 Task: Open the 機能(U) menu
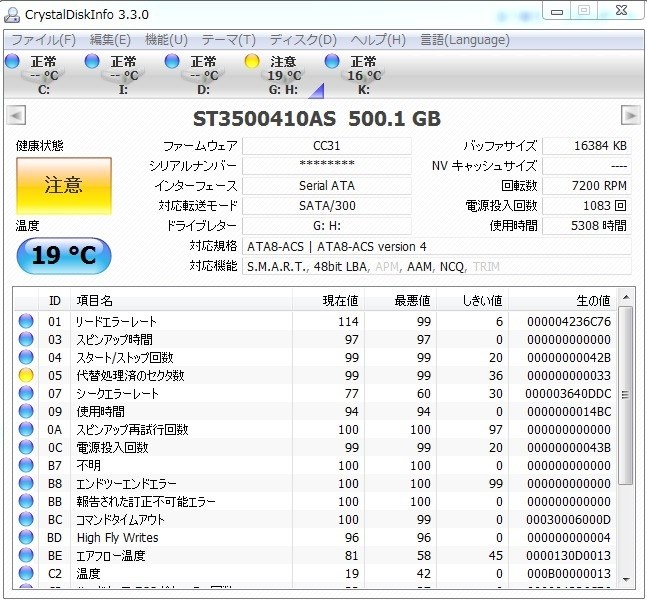166,40
